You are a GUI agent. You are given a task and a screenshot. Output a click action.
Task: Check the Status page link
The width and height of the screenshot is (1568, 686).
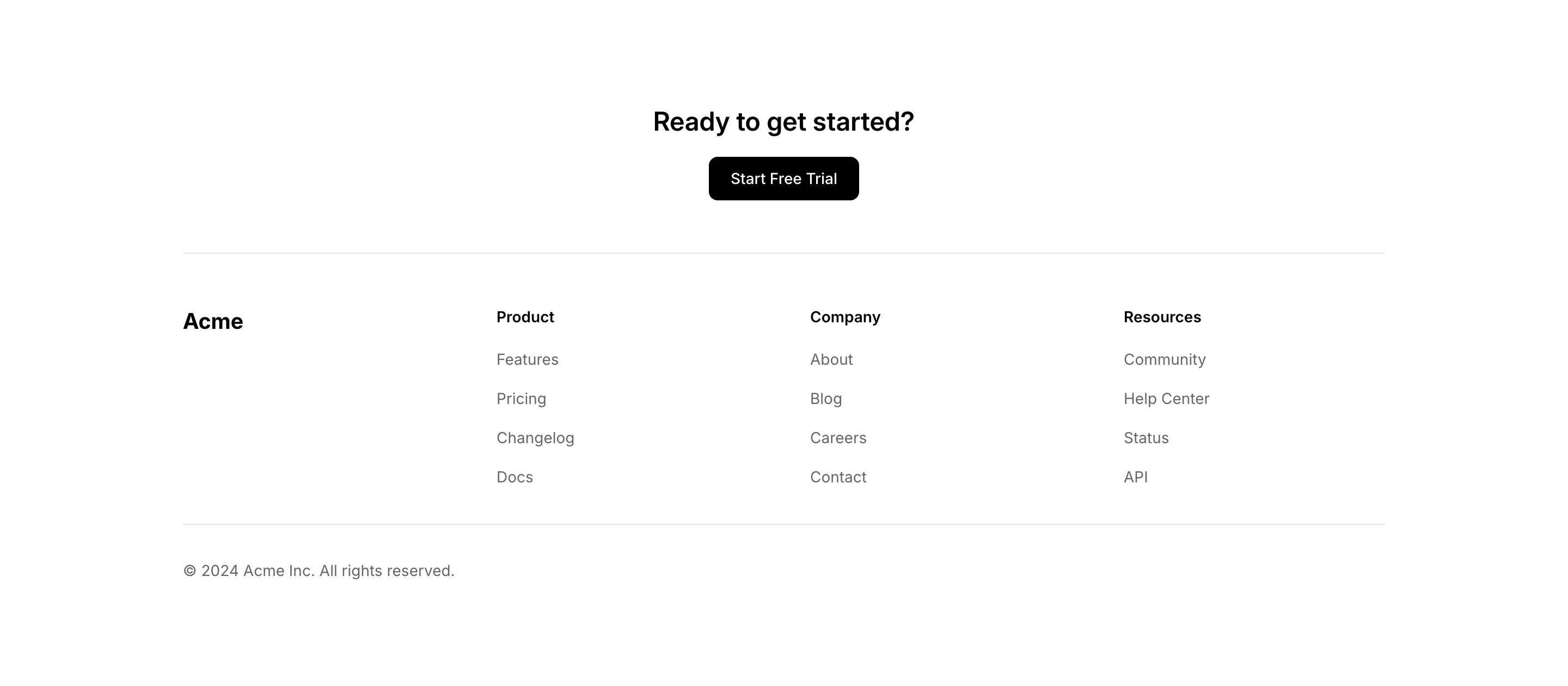(x=1146, y=438)
